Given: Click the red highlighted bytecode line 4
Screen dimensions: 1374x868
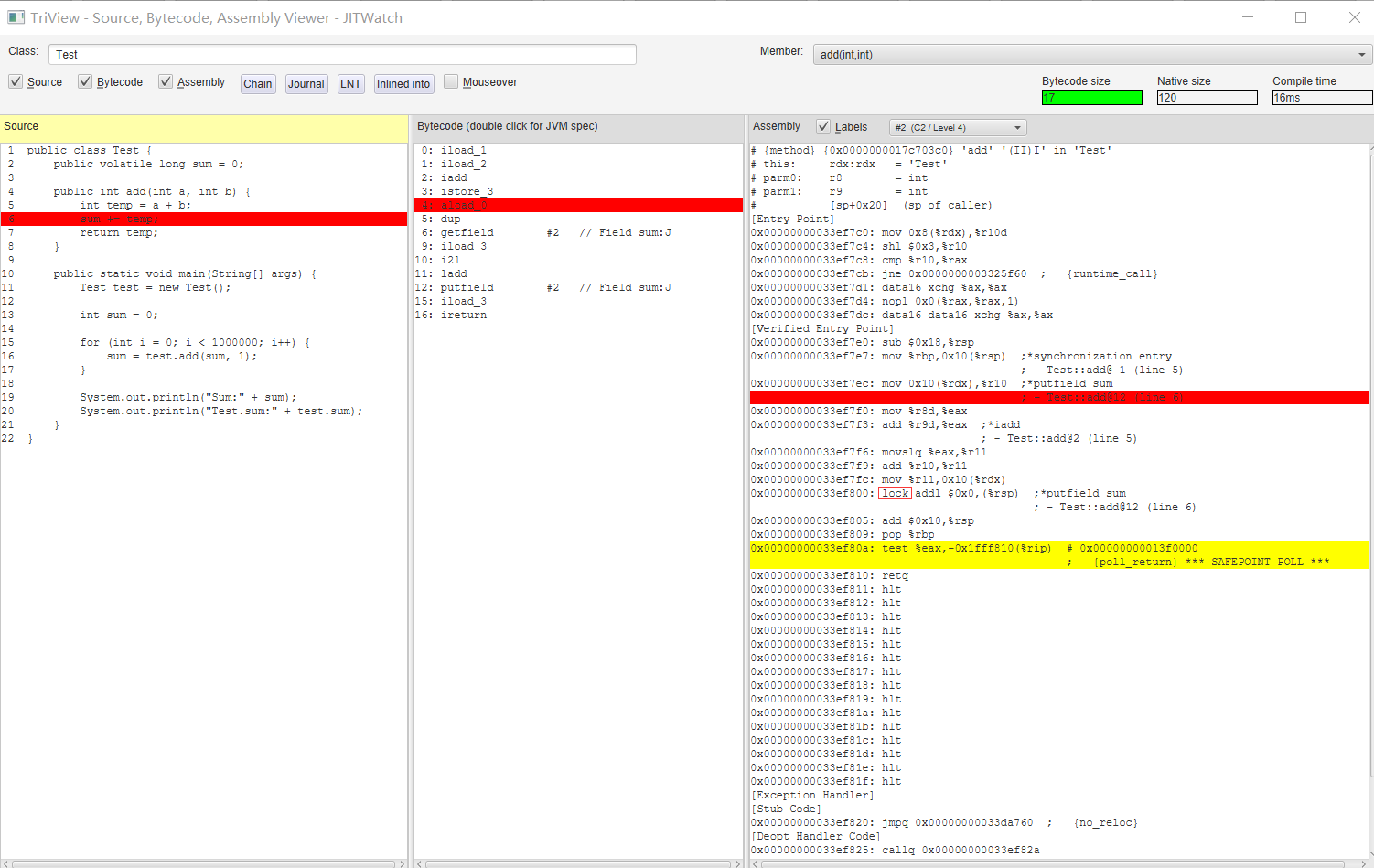Looking at the screenshot, I should (x=578, y=205).
